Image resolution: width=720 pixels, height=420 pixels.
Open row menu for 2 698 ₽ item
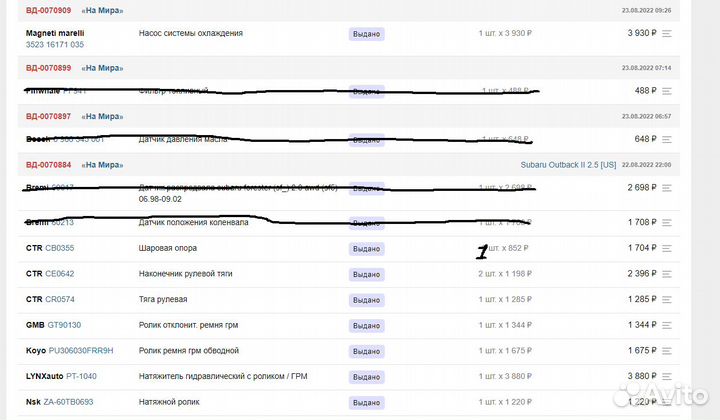tap(667, 188)
